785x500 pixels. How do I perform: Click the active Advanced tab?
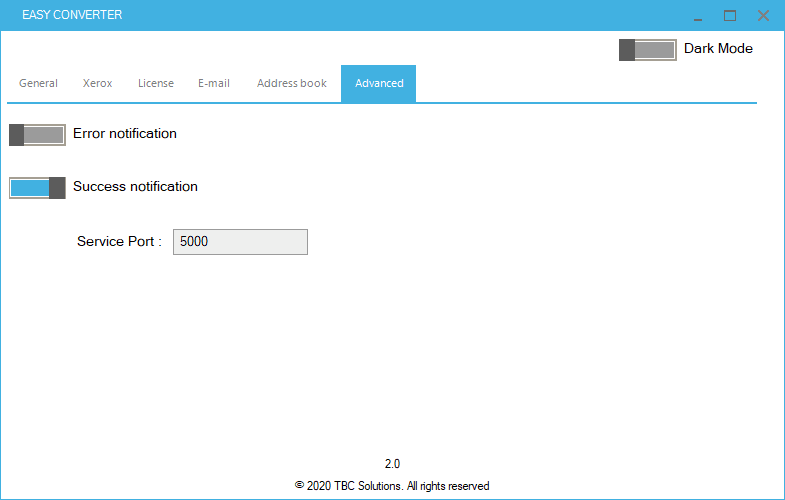[x=378, y=83]
